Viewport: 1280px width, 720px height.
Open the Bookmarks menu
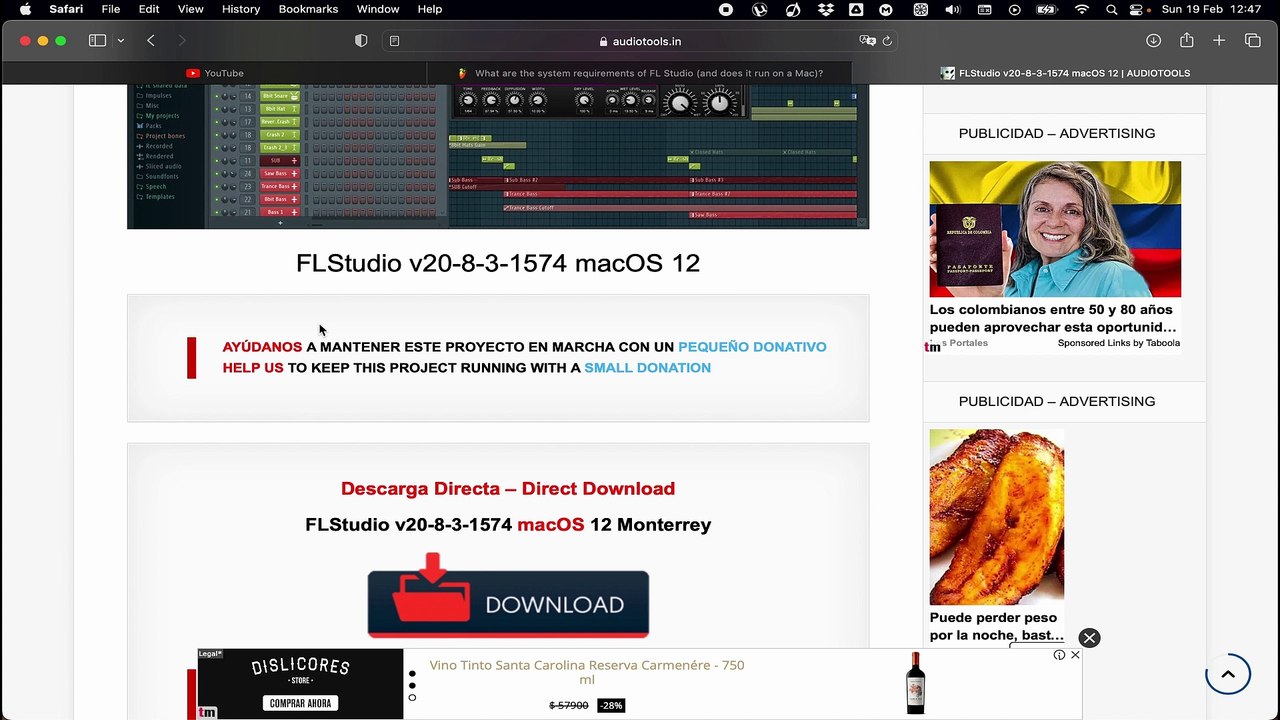click(x=308, y=9)
